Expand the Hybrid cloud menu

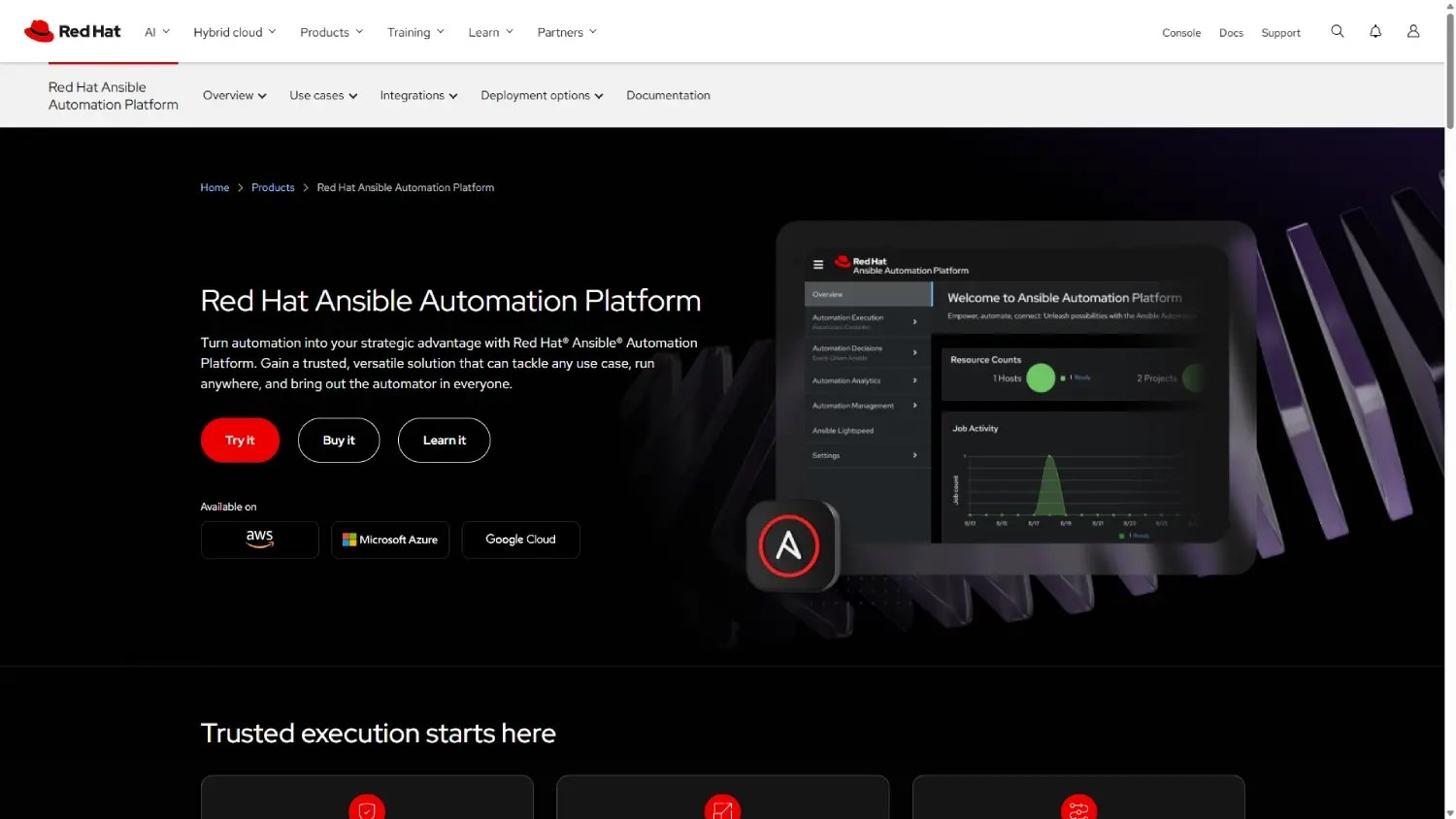pyautogui.click(x=235, y=32)
